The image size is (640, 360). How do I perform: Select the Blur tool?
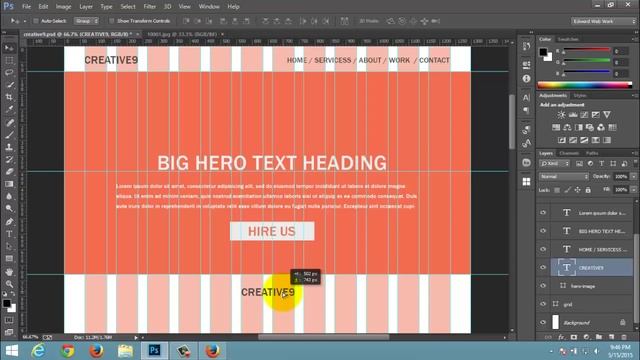[9, 196]
